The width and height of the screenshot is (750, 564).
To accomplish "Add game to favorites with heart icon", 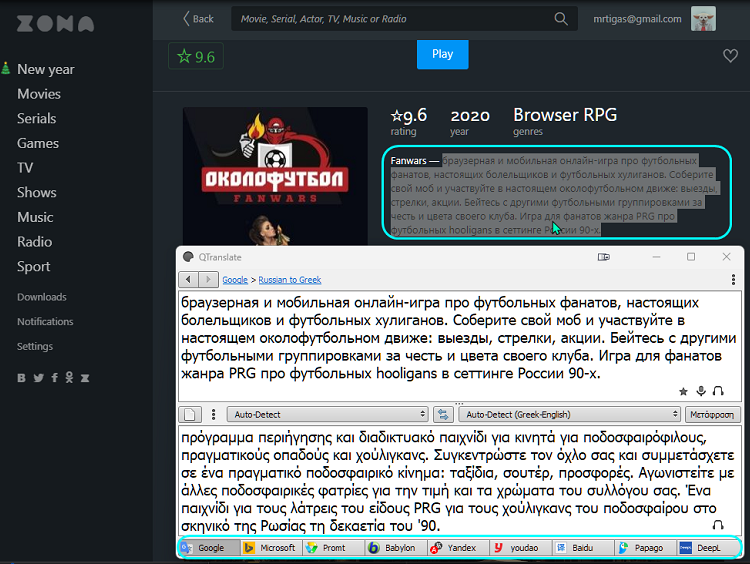I will coord(730,55).
